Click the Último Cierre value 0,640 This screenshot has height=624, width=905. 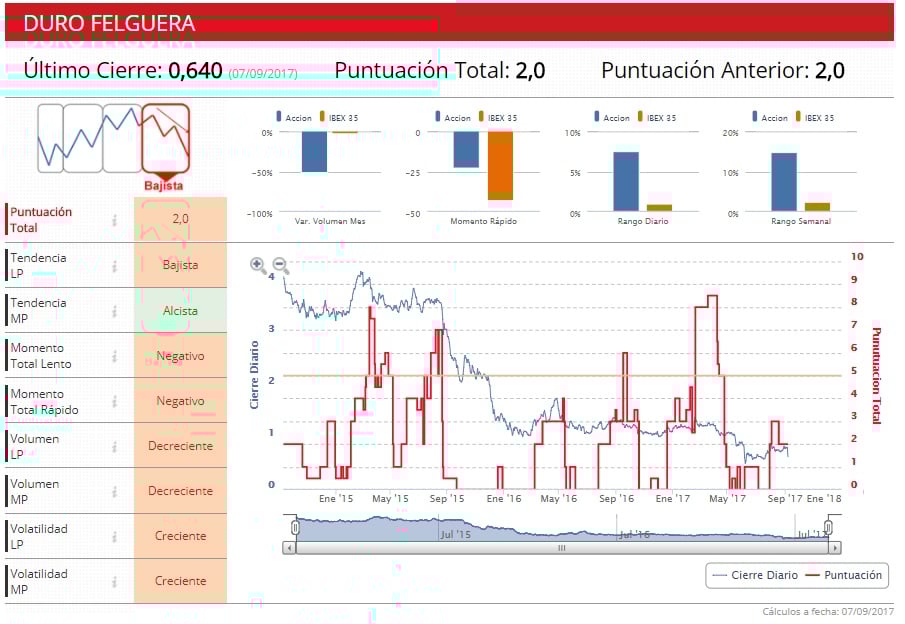tap(195, 71)
